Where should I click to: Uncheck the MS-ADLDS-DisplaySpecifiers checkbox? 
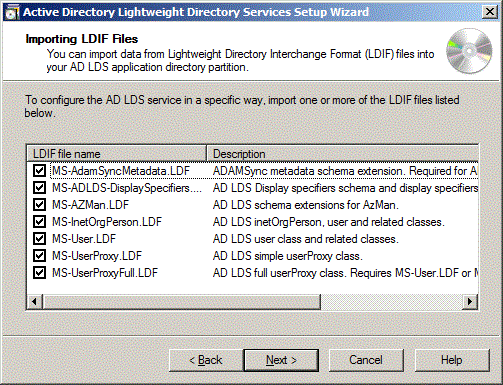[x=39, y=188]
